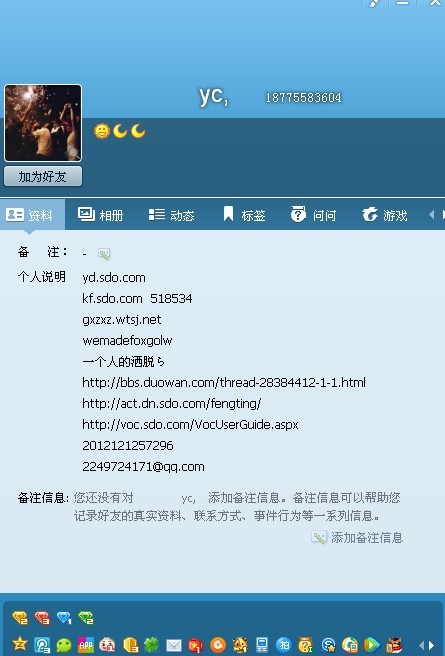
Task: Click the green four-leaf clover icon
Action: tap(151, 645)
